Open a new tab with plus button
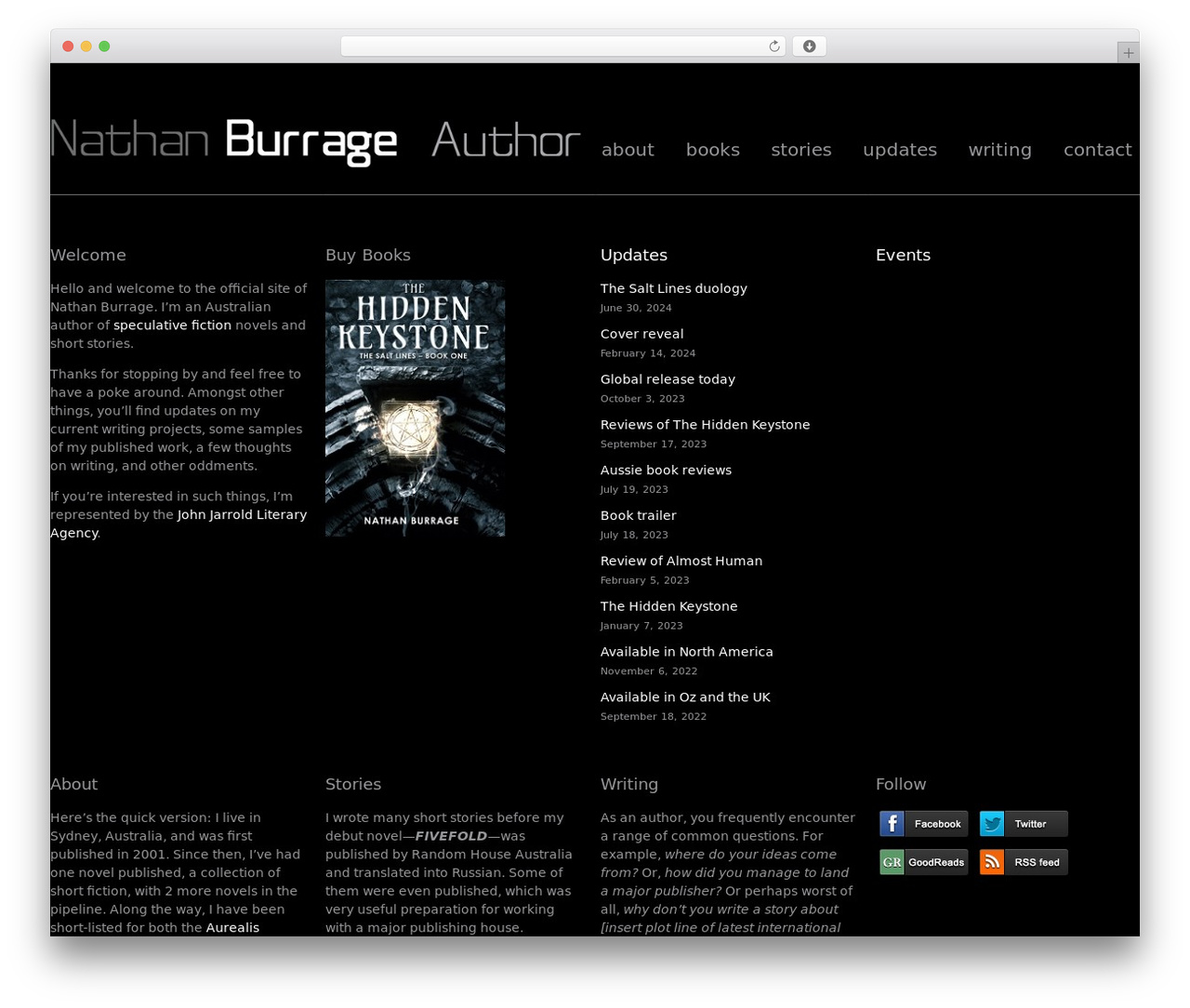 1128,53
